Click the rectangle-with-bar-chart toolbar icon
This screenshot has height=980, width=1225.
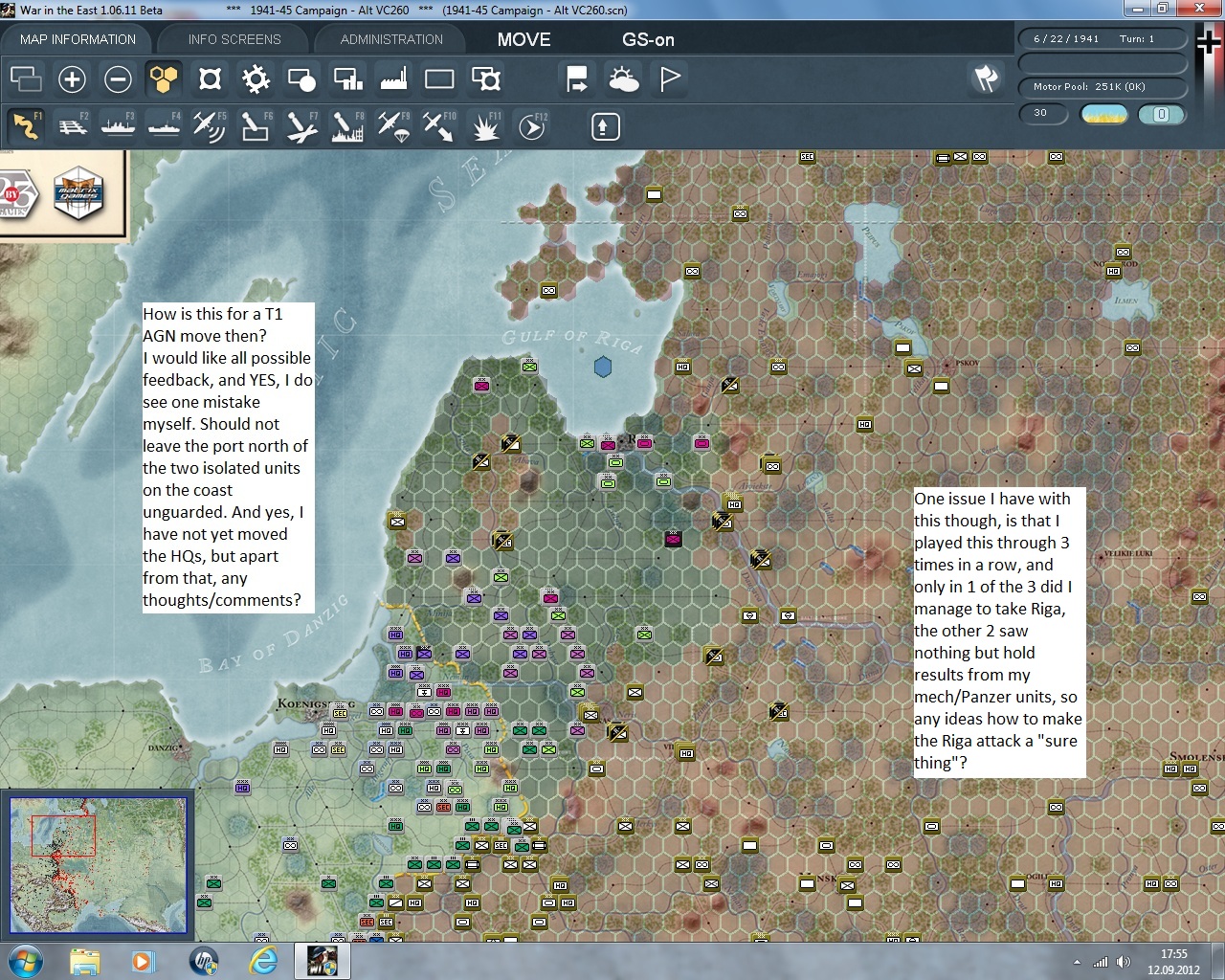pyautogui.click(x=347, y=78)
